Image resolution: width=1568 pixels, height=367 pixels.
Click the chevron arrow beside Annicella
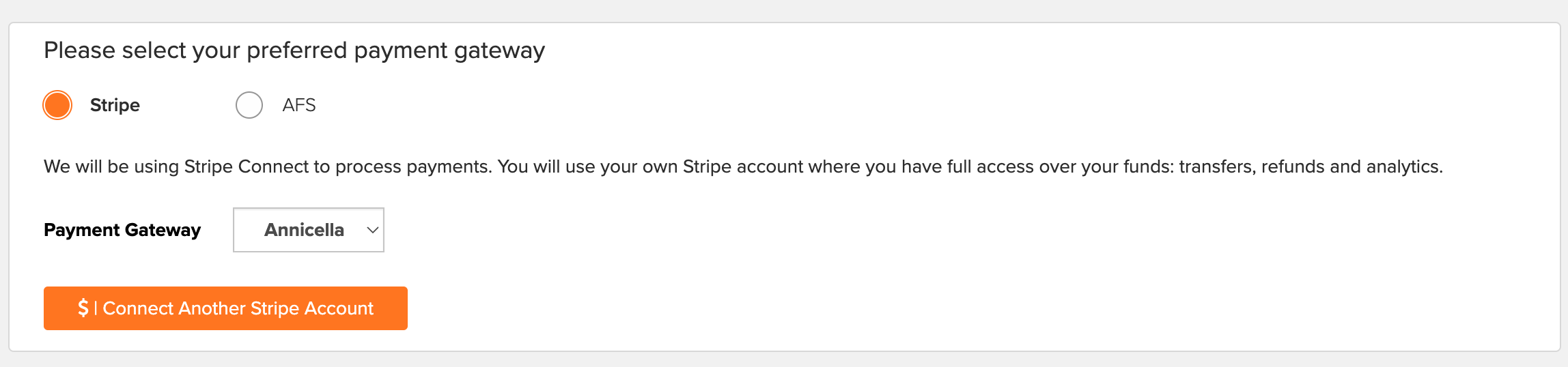[x=372, y=230]
